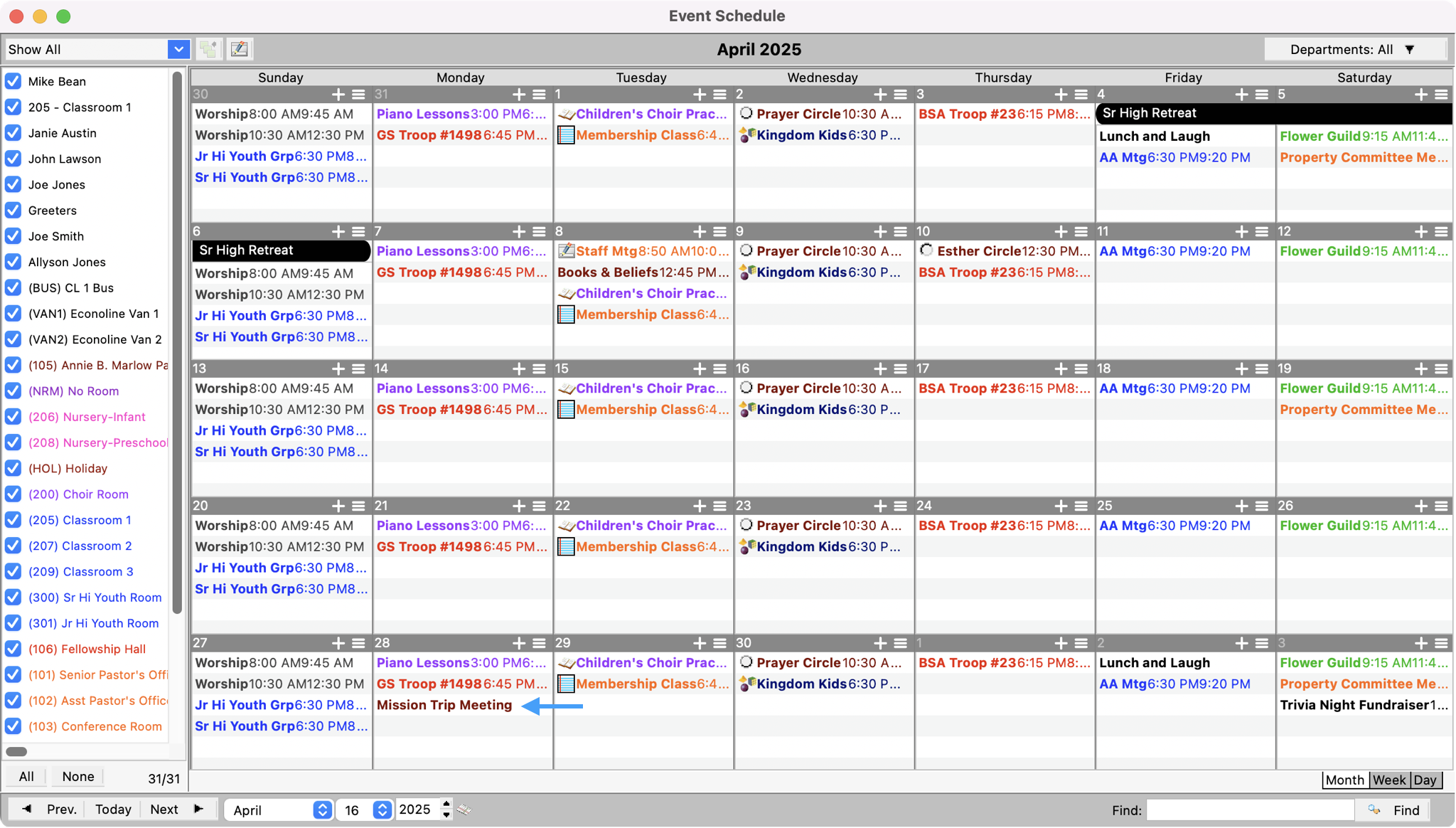1456x828 pixels.
Task: Open the Show All dropdown
Action: 178,49
